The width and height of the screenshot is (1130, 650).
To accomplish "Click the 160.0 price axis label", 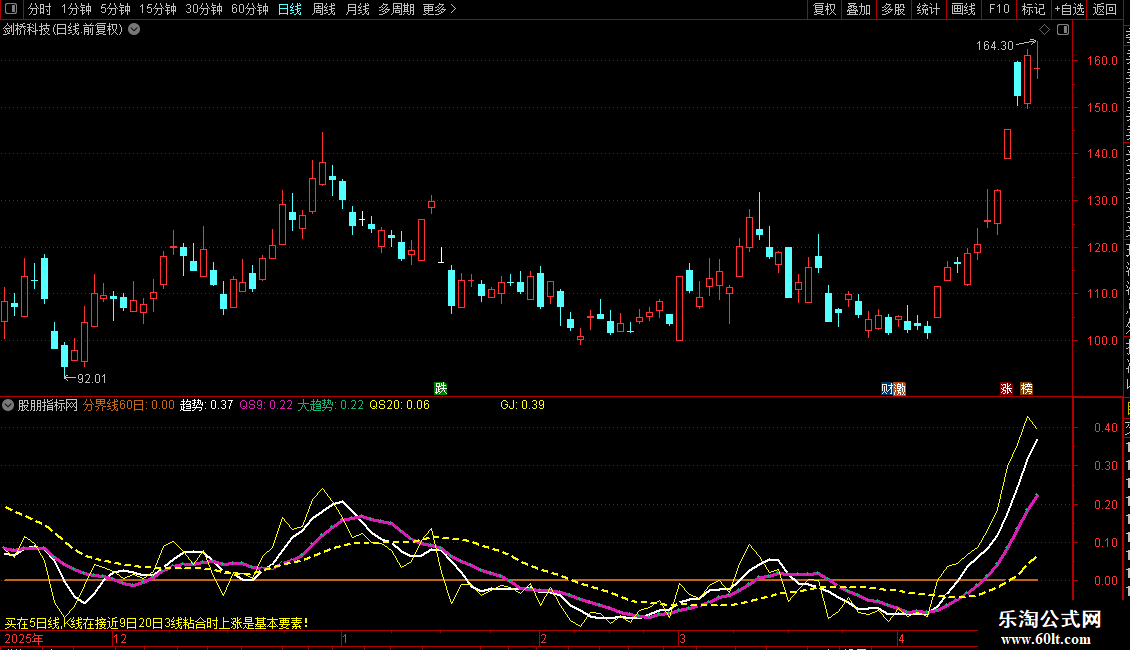I will tap(1103, 61).
